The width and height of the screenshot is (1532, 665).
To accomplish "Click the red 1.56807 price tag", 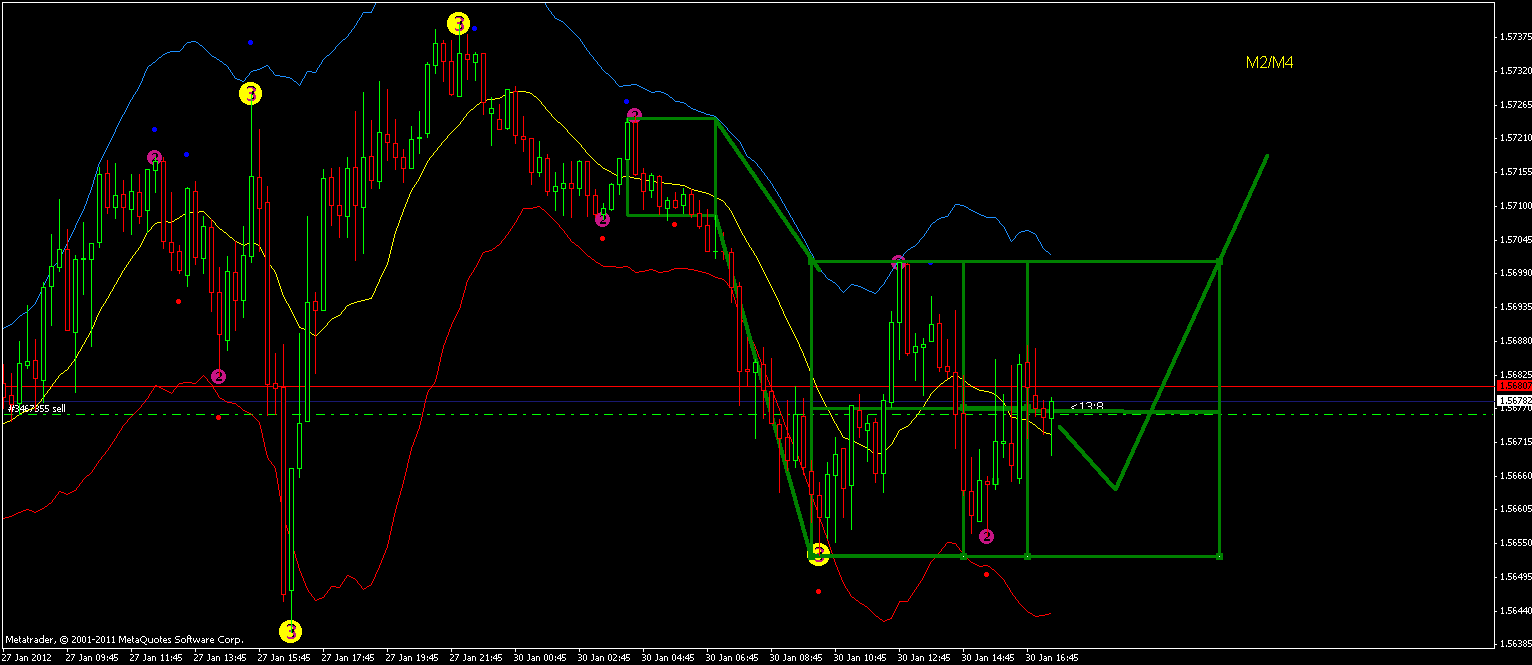I will tap(1513, 385).
